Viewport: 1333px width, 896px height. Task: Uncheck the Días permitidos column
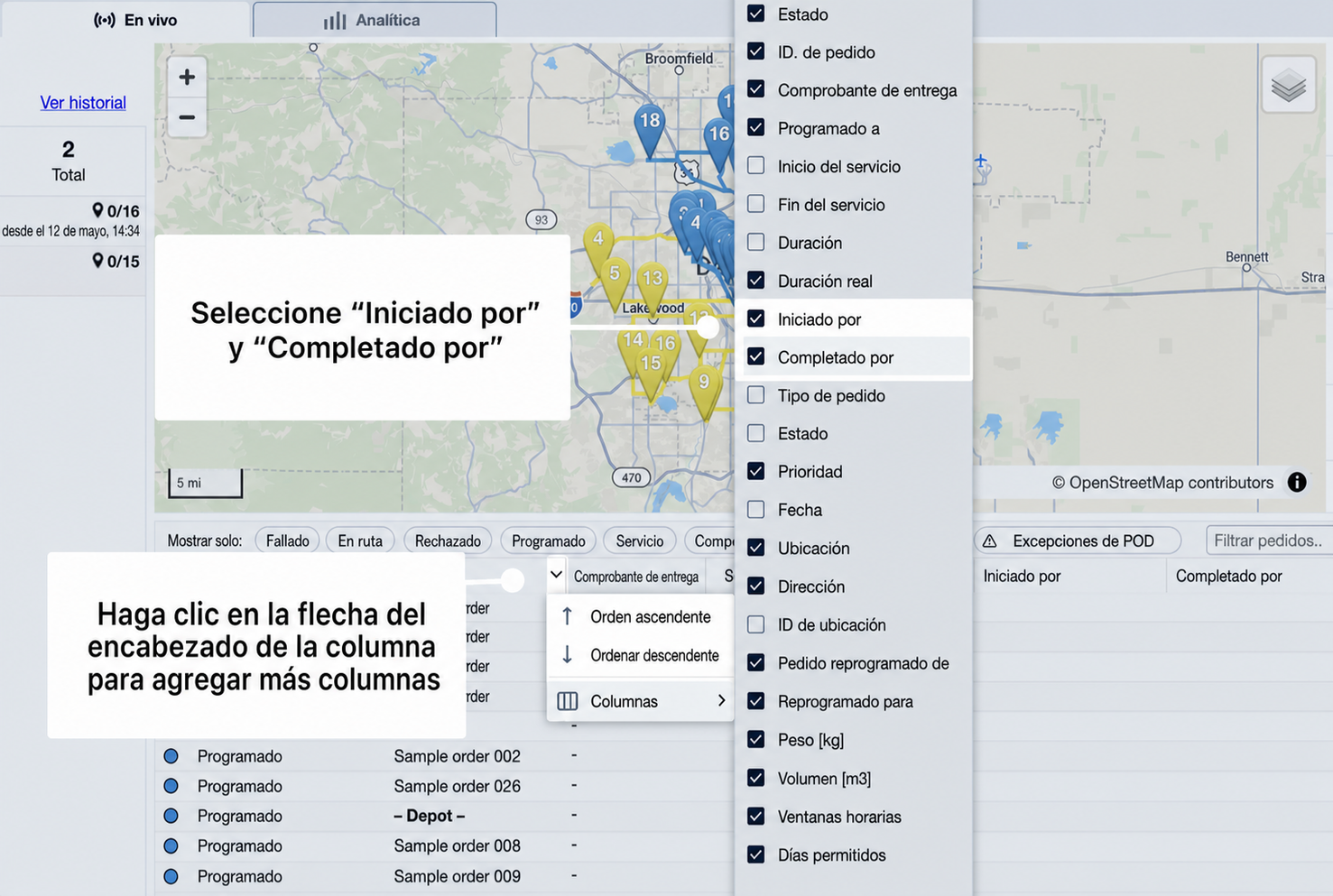(756, 854)
